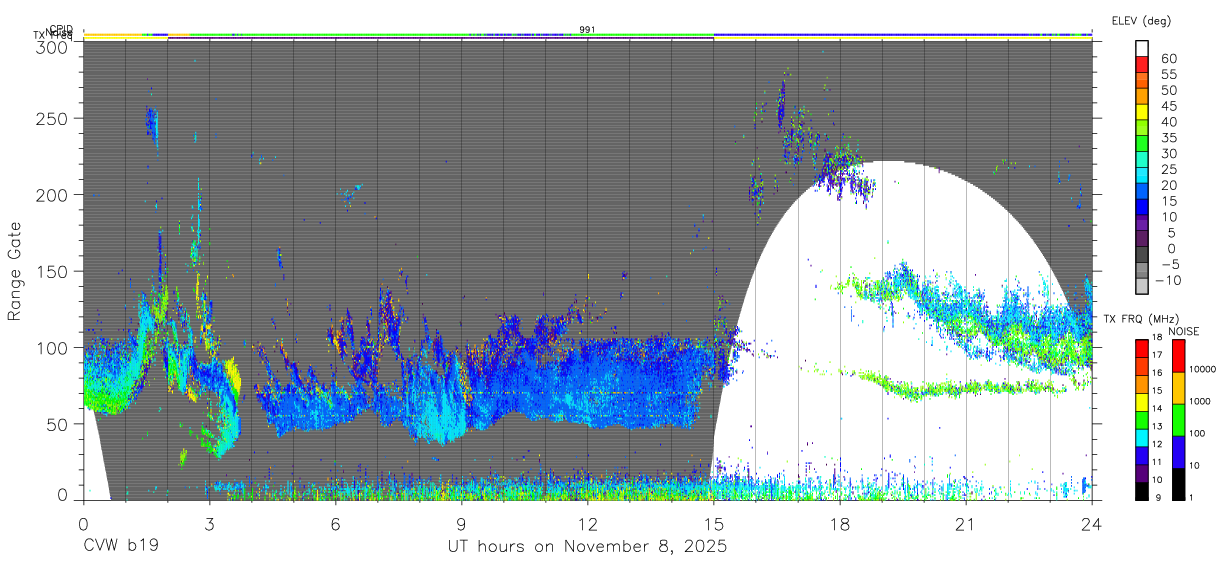Click the x-axis tick label '21'

[x=966, y=524]
